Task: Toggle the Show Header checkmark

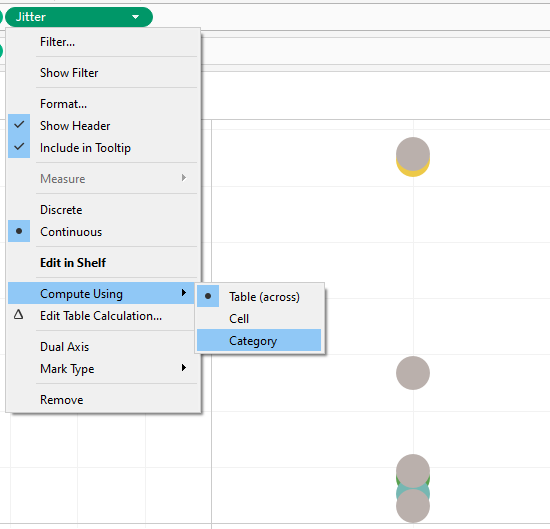Action: (x=19, y=125)
